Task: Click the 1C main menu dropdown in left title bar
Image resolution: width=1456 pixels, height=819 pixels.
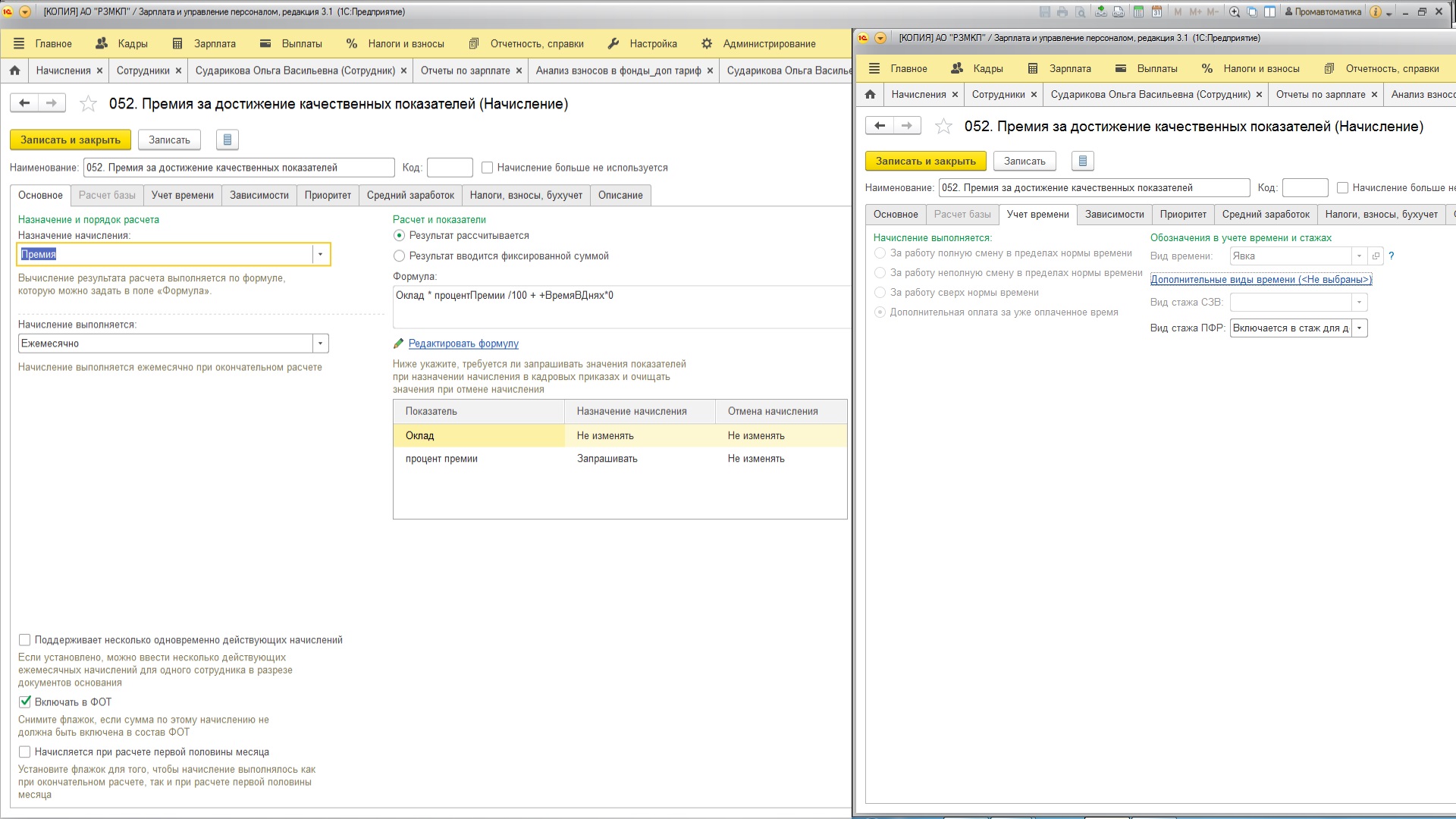Action: point(25,11)
